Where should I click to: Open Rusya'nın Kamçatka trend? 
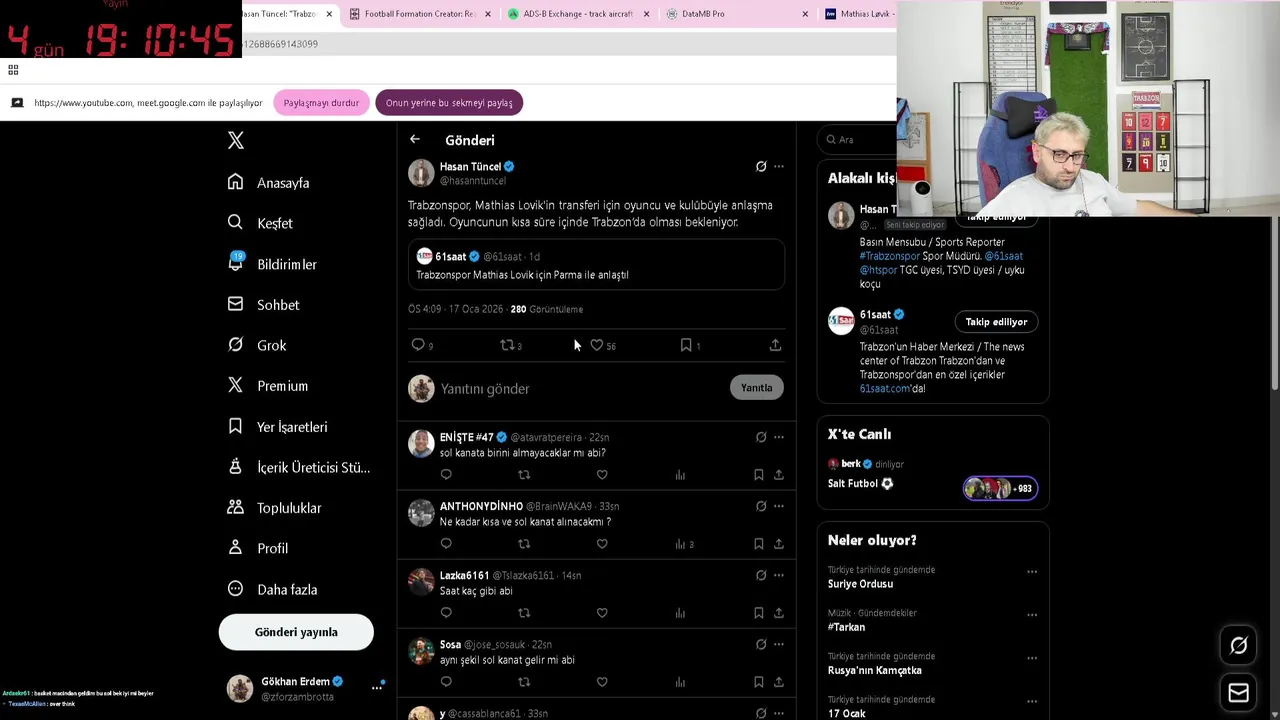pyautogui.click(x=875, y=670)
